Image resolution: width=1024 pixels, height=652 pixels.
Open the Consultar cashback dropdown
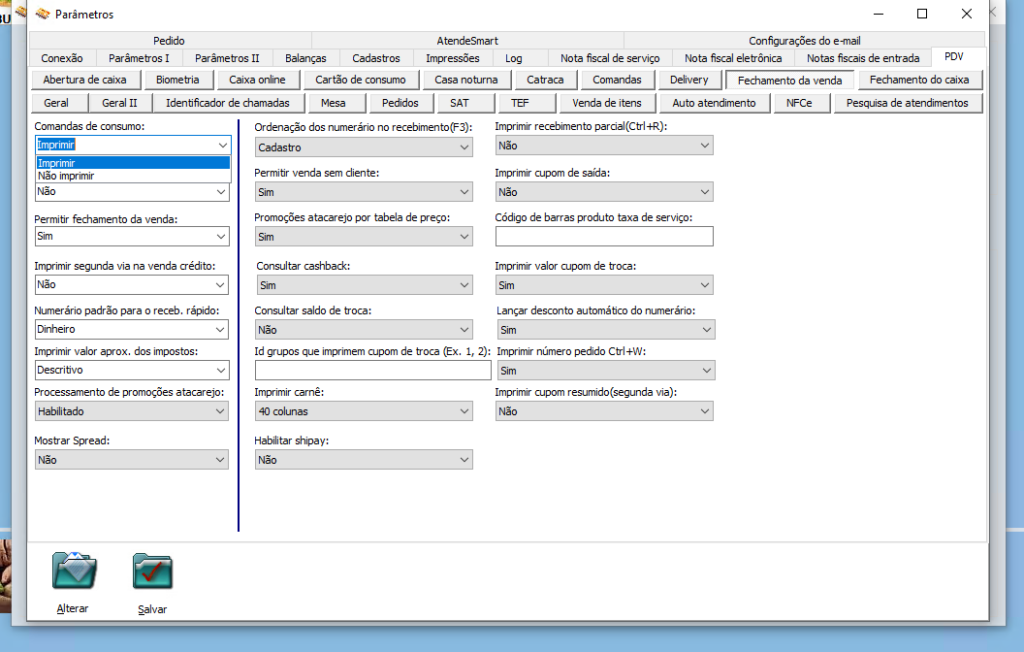click(364, 285)
